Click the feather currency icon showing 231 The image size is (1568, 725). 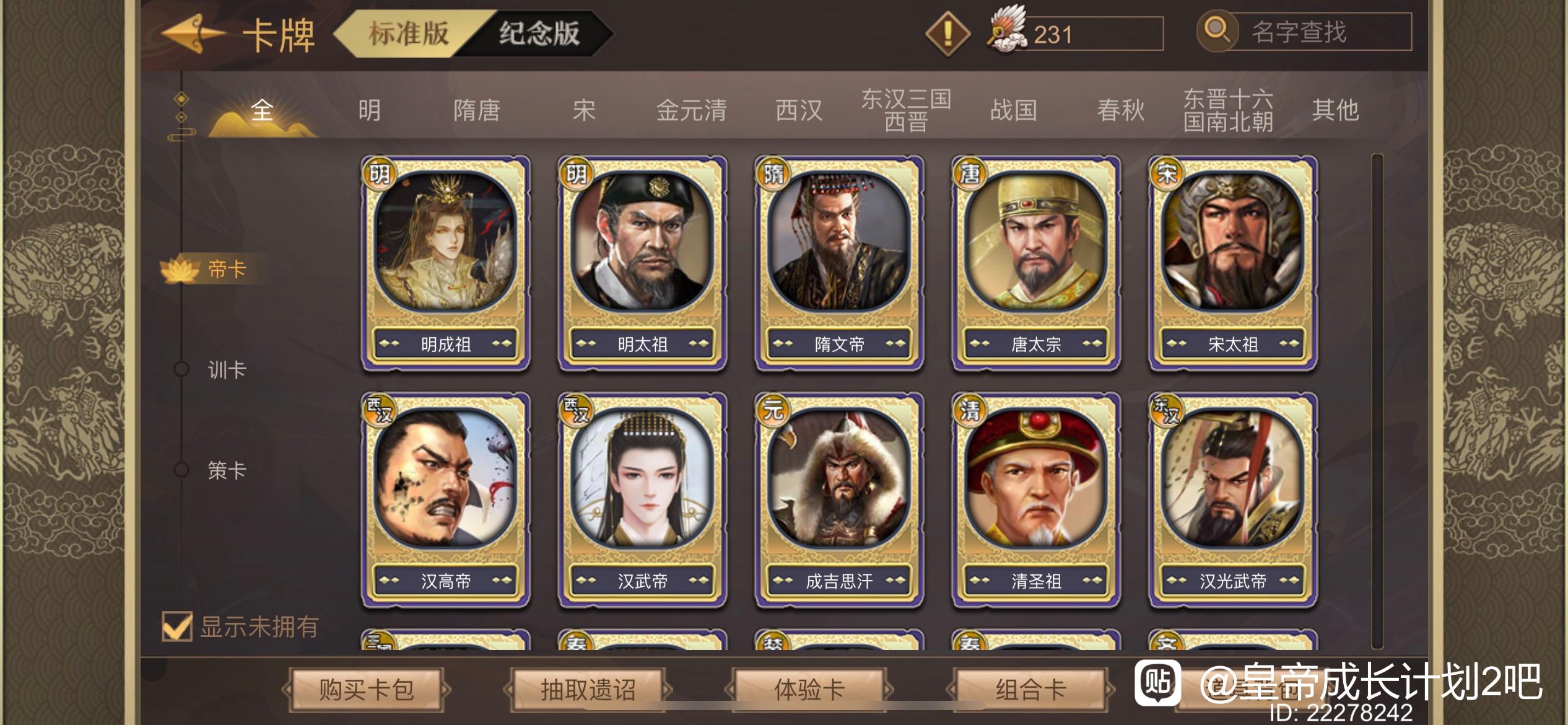tap(1008, 30)
